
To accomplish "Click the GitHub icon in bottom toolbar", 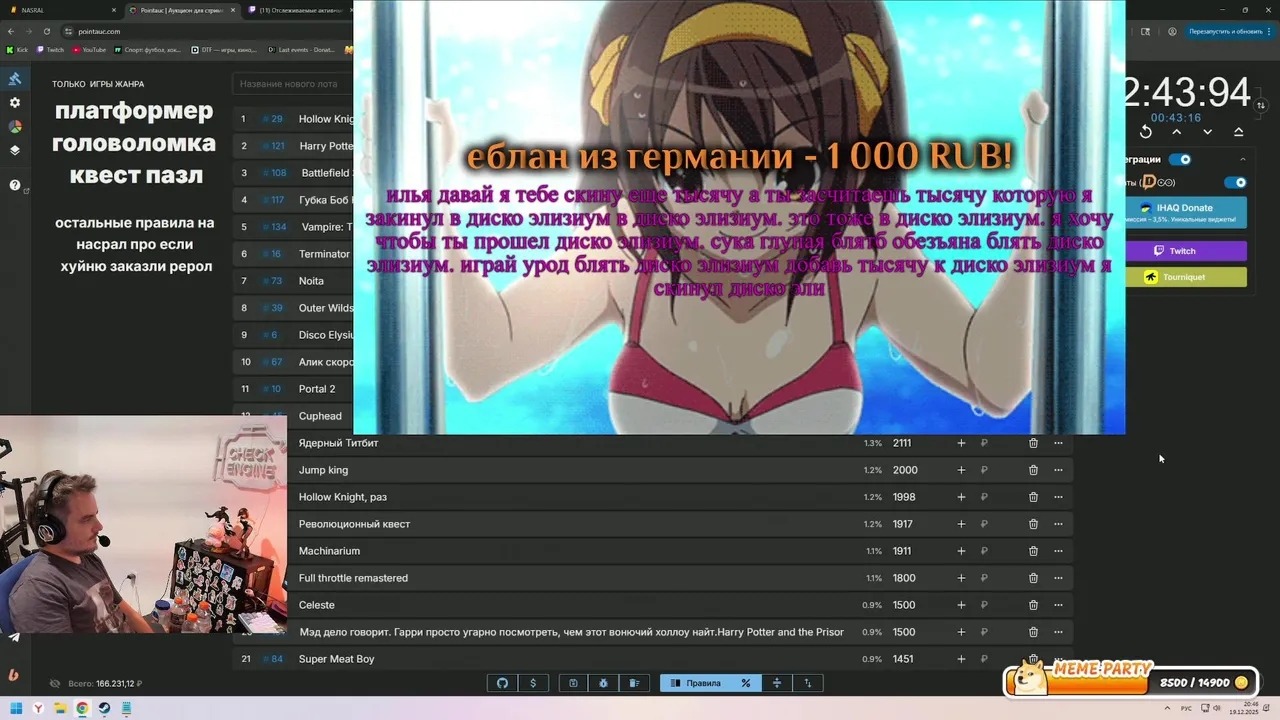I will tap(502, 683).
